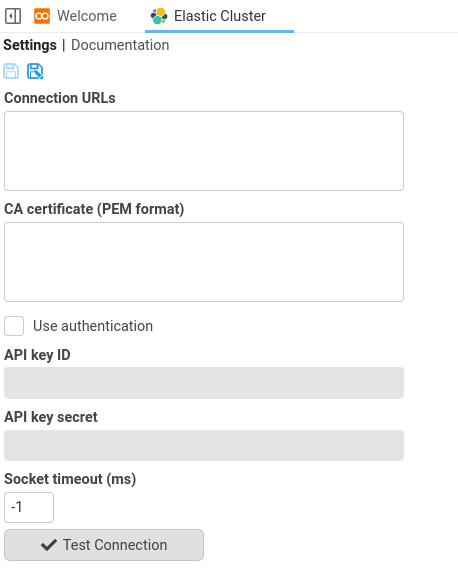Screen dimensions: 458x588
Task: Select the API key secret field
Action: click(204, 446)
